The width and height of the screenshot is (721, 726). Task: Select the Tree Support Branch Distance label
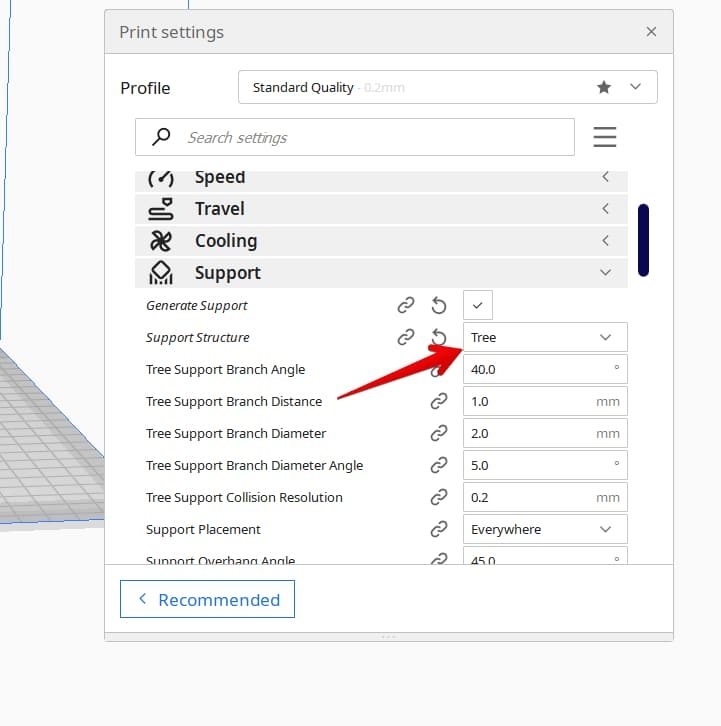point(234,401)
